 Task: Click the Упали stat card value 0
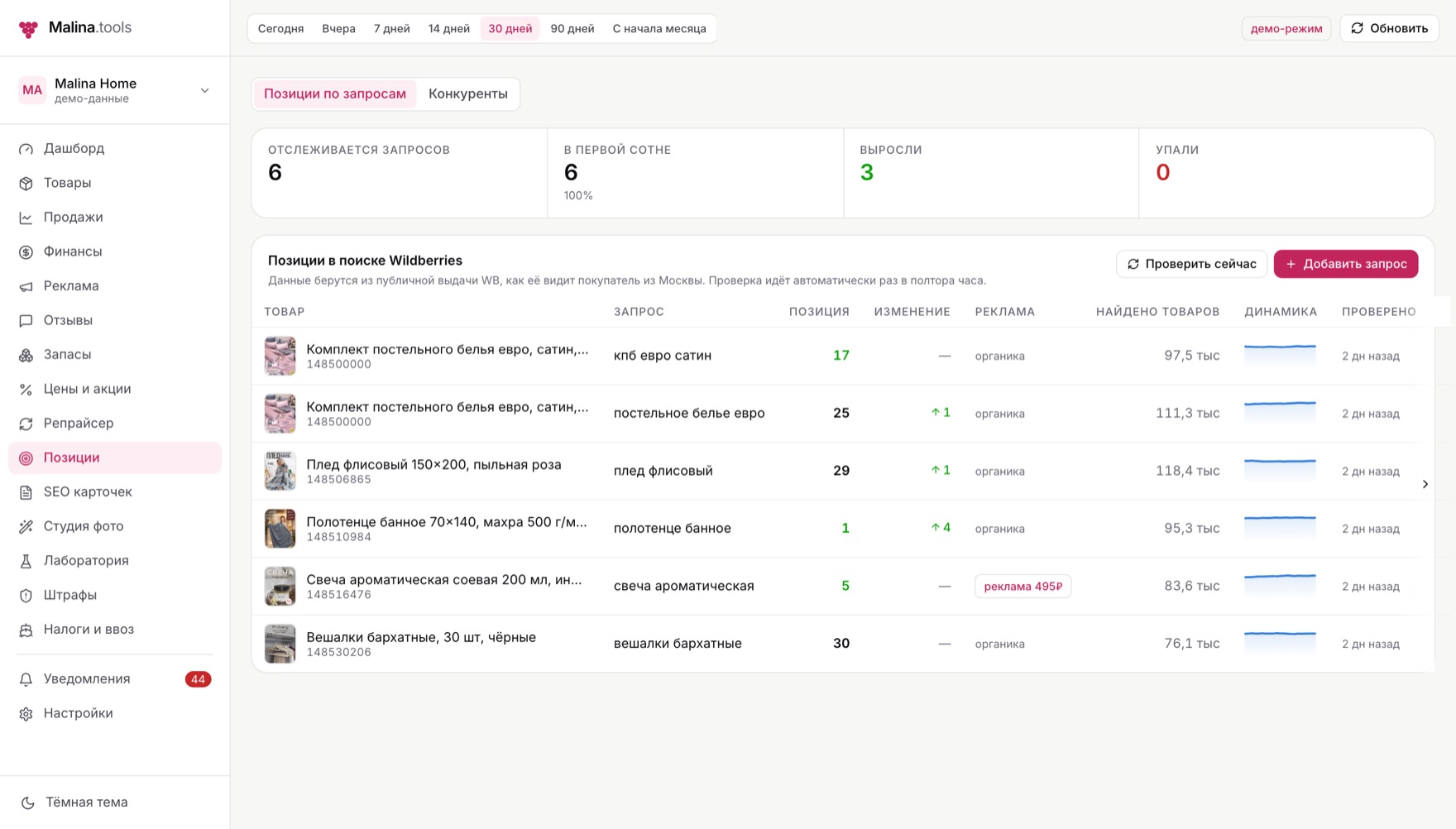pos(1162,173)
